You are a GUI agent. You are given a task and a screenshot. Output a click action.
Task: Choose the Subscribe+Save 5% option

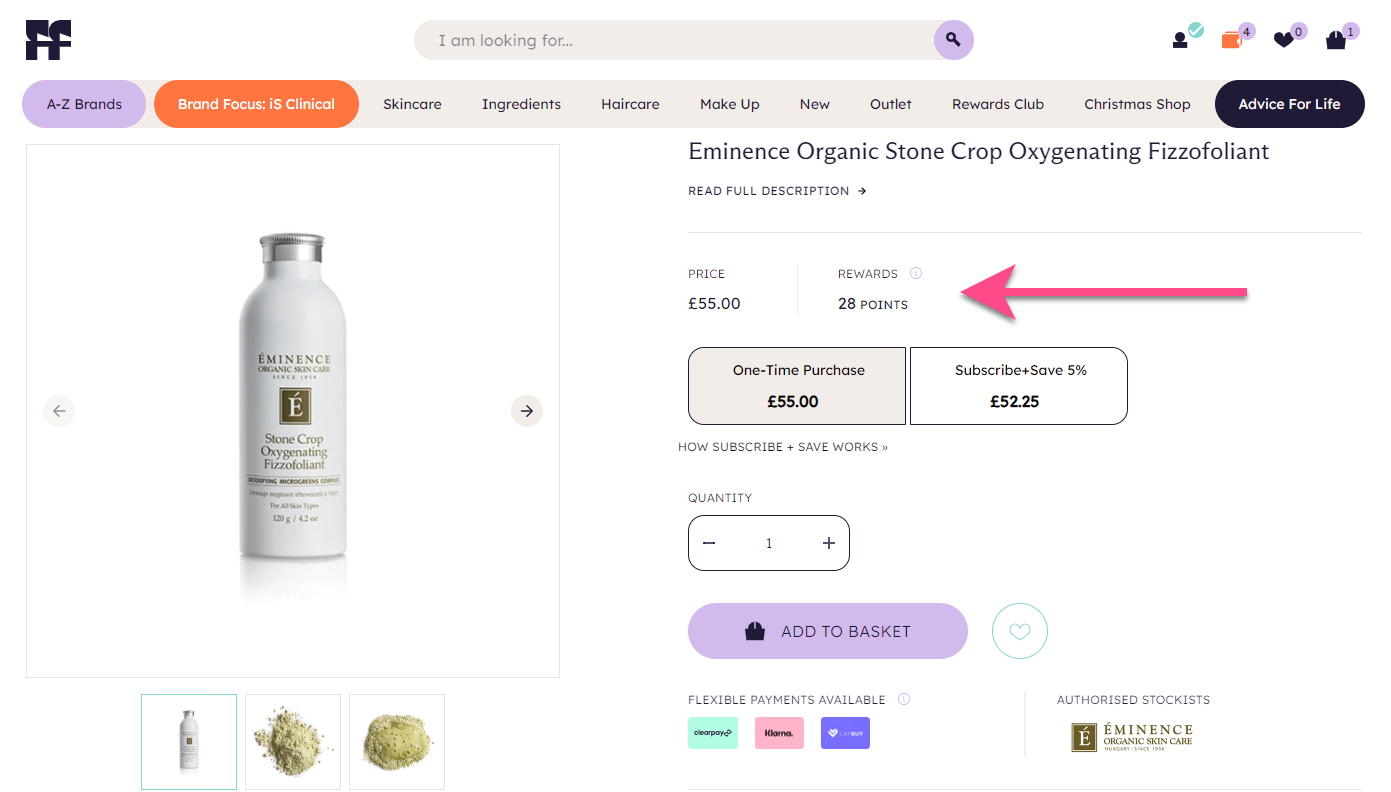click(x=1019, y=385)
